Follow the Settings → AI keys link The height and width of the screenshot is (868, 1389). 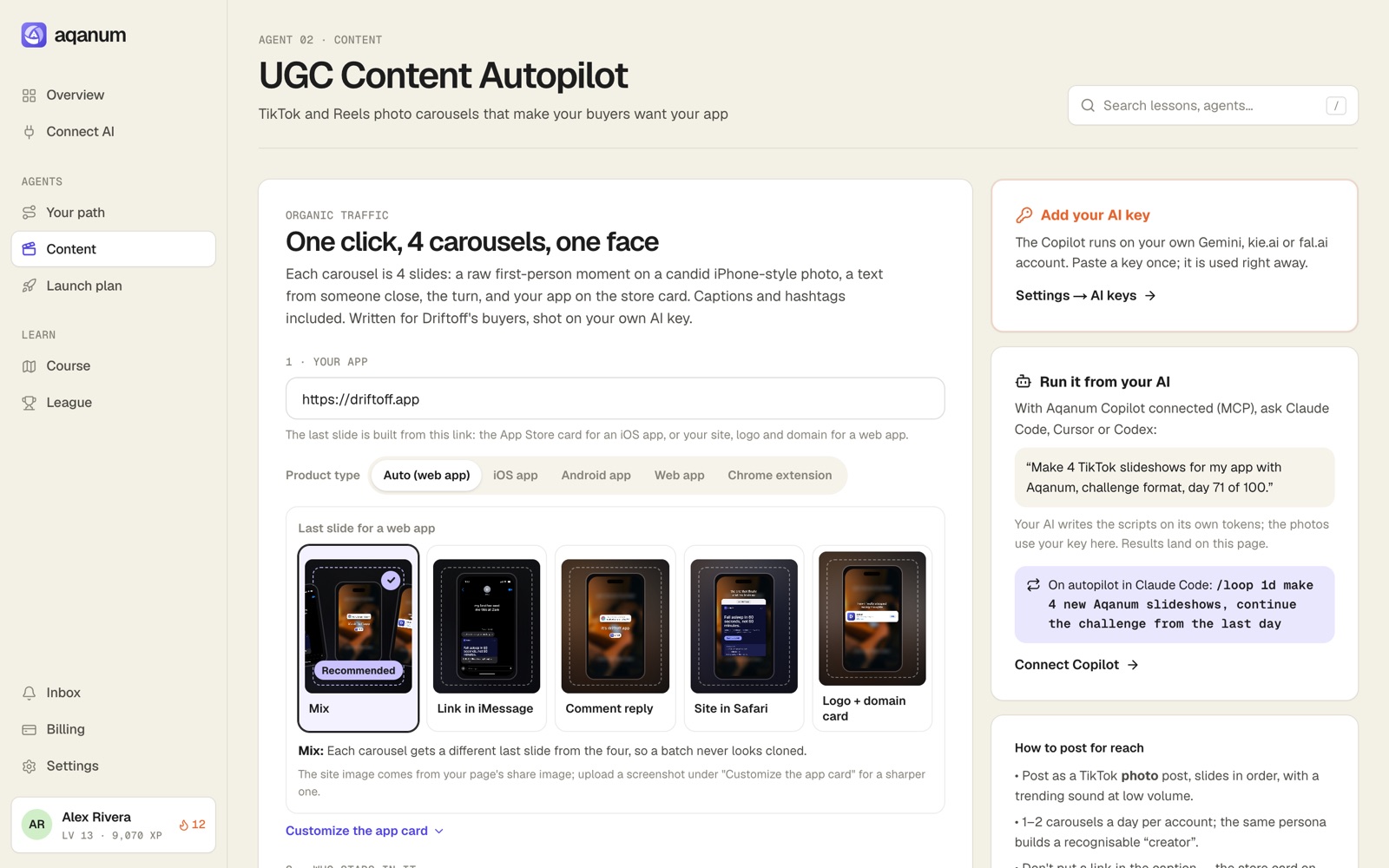click(x=1085, y=295)
